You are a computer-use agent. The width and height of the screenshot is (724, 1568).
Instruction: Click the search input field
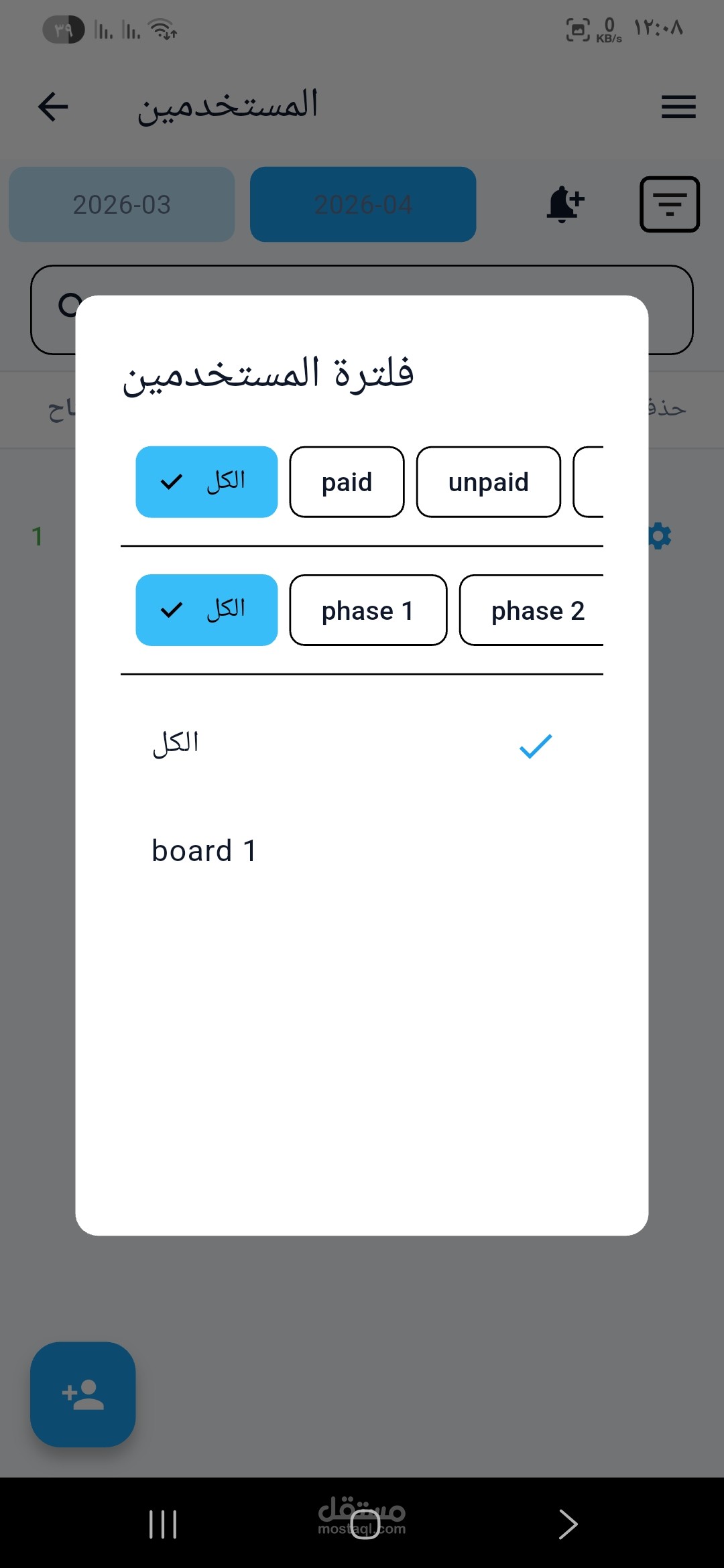362,280
